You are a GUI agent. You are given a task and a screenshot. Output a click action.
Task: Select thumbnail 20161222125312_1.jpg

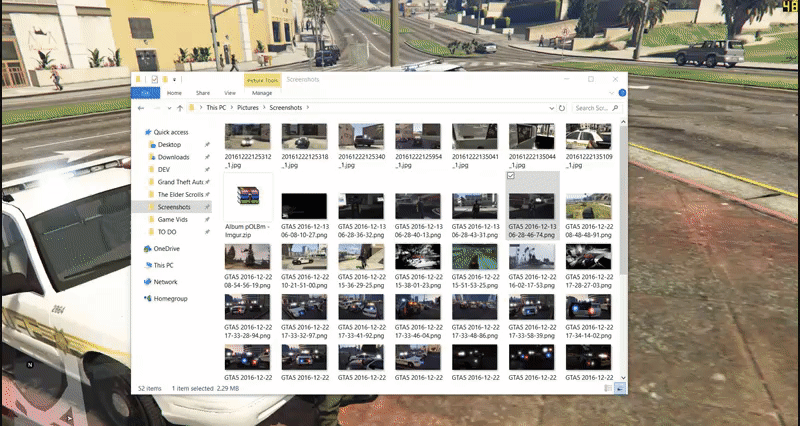coord(248,136)
